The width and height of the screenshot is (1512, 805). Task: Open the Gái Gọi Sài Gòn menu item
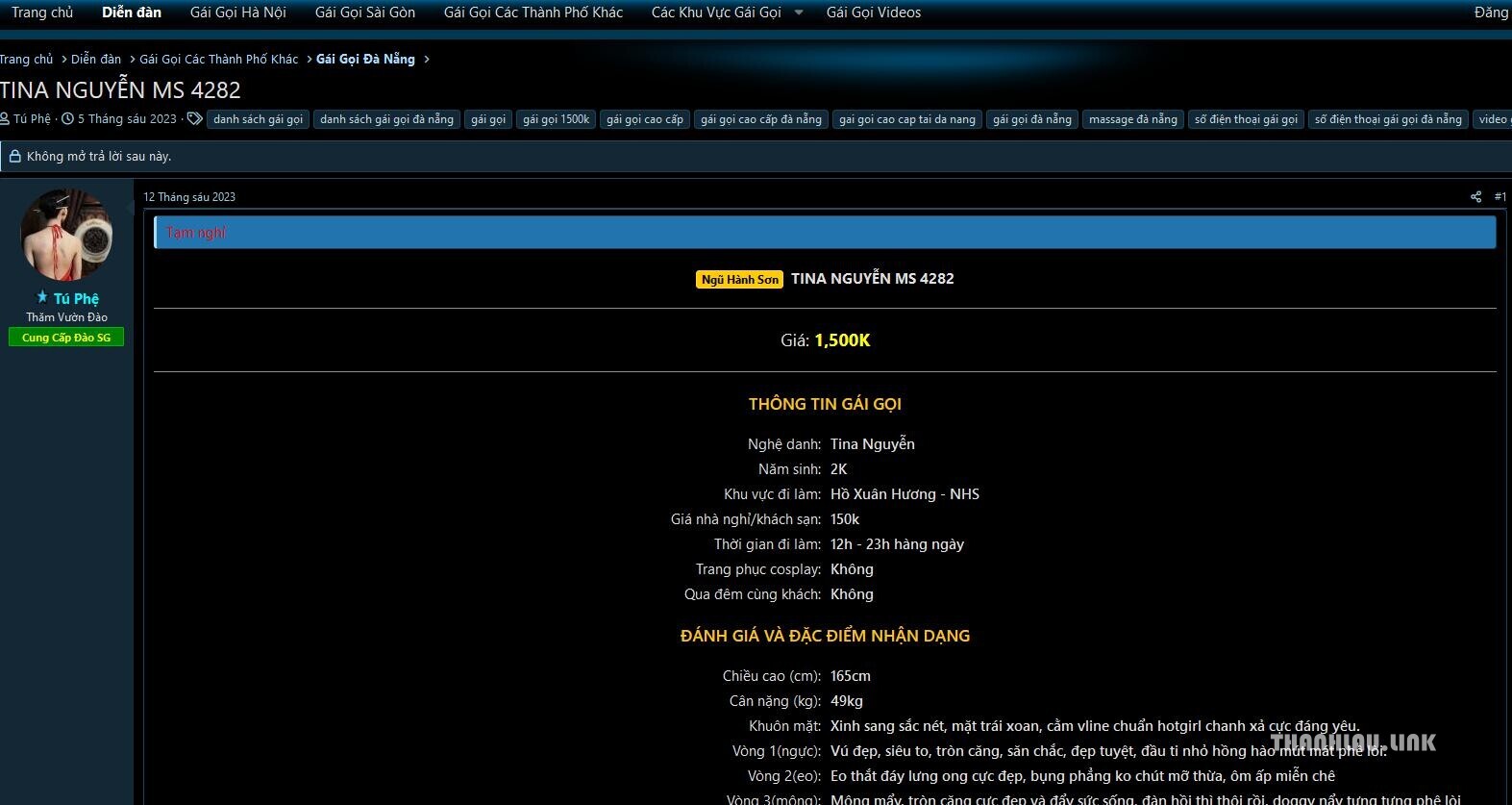(x=365, y=13)
